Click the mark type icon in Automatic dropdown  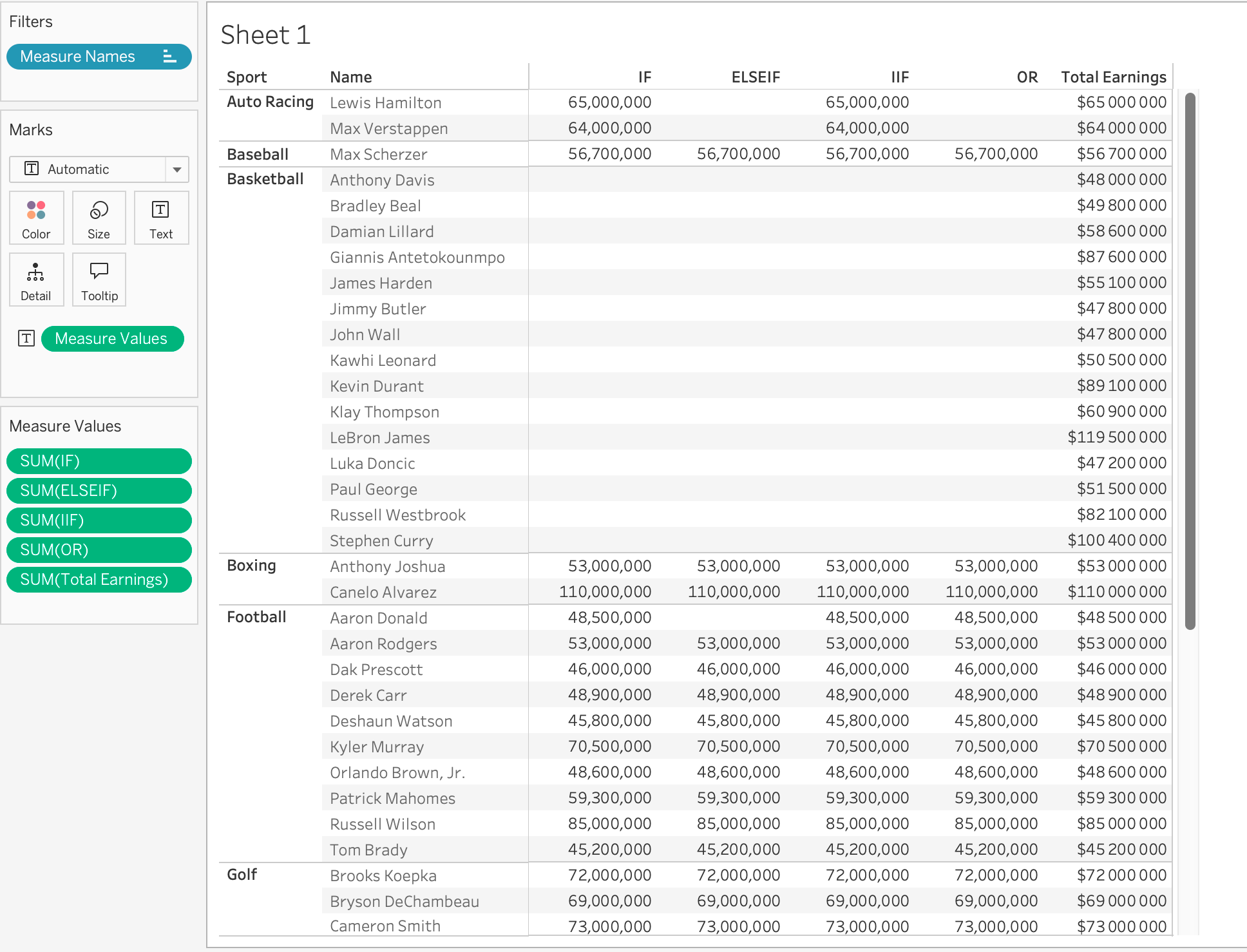click(32, 169)
